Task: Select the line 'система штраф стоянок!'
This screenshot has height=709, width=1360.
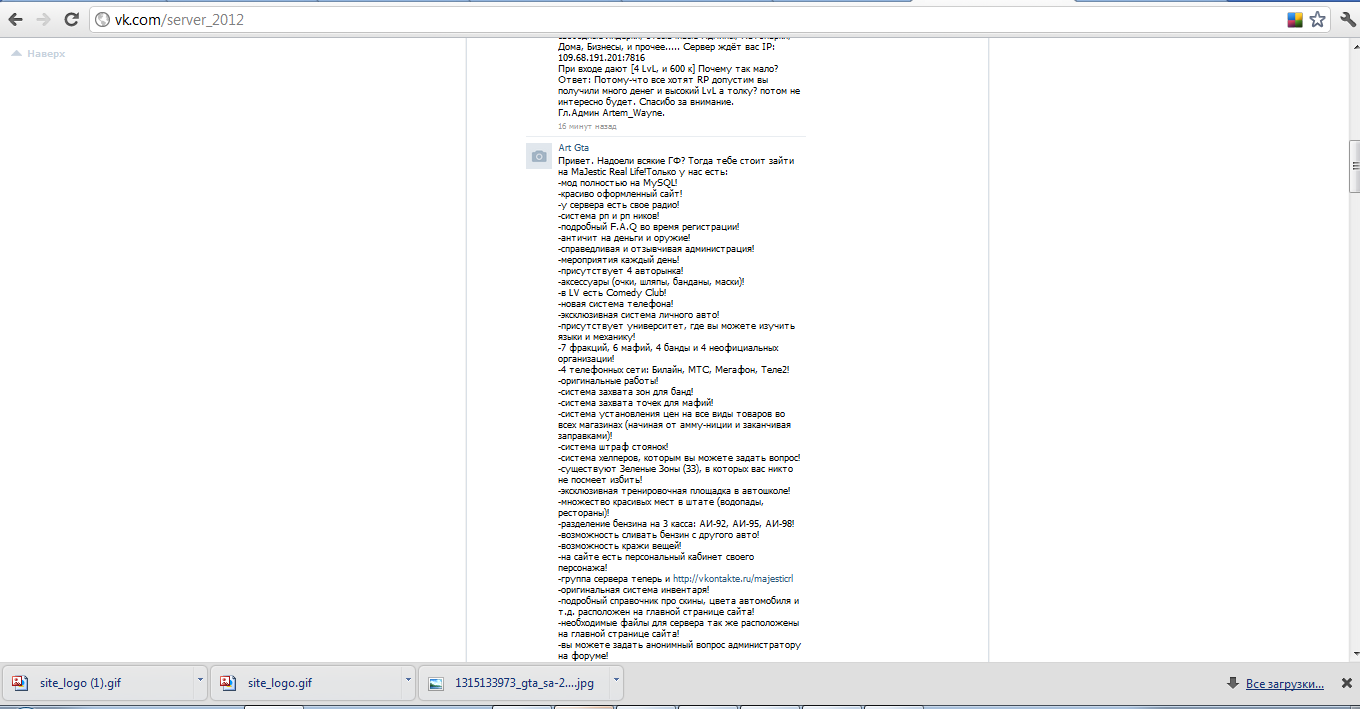Action: coord(614,446)
